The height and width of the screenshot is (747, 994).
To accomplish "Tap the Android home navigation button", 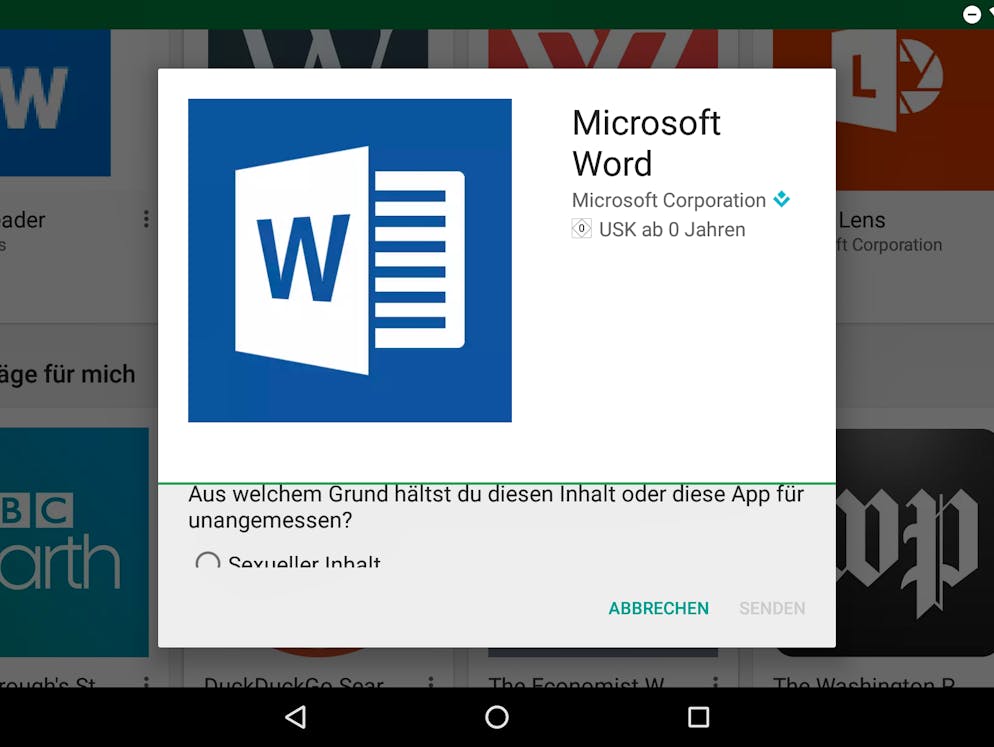I will click(x=497, y=717).
